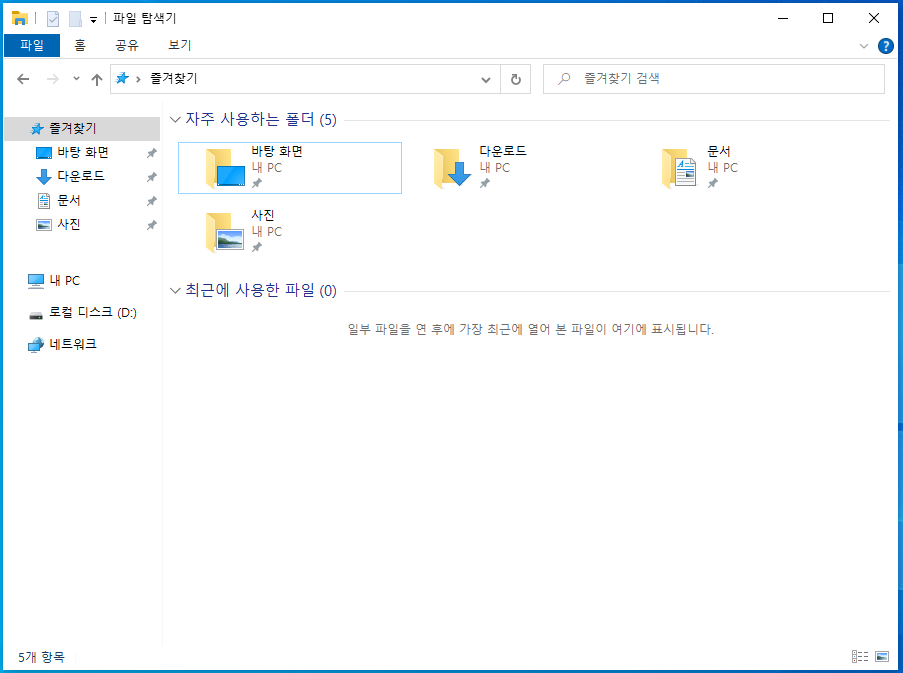Open 로컬 디스크 (D:) drive

pyautogui.click(x=86, y=312)
